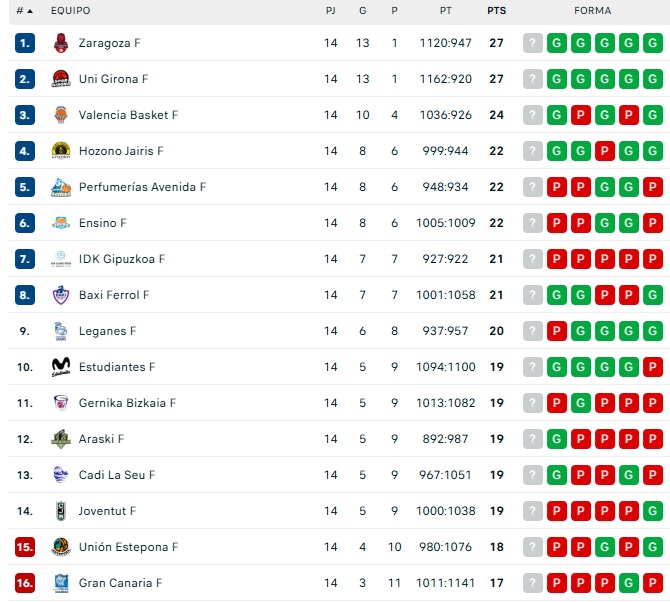Click Gran Canaria F's green G form badge
The height and width of the screenshot is (602, 670).
coord(629,583)
